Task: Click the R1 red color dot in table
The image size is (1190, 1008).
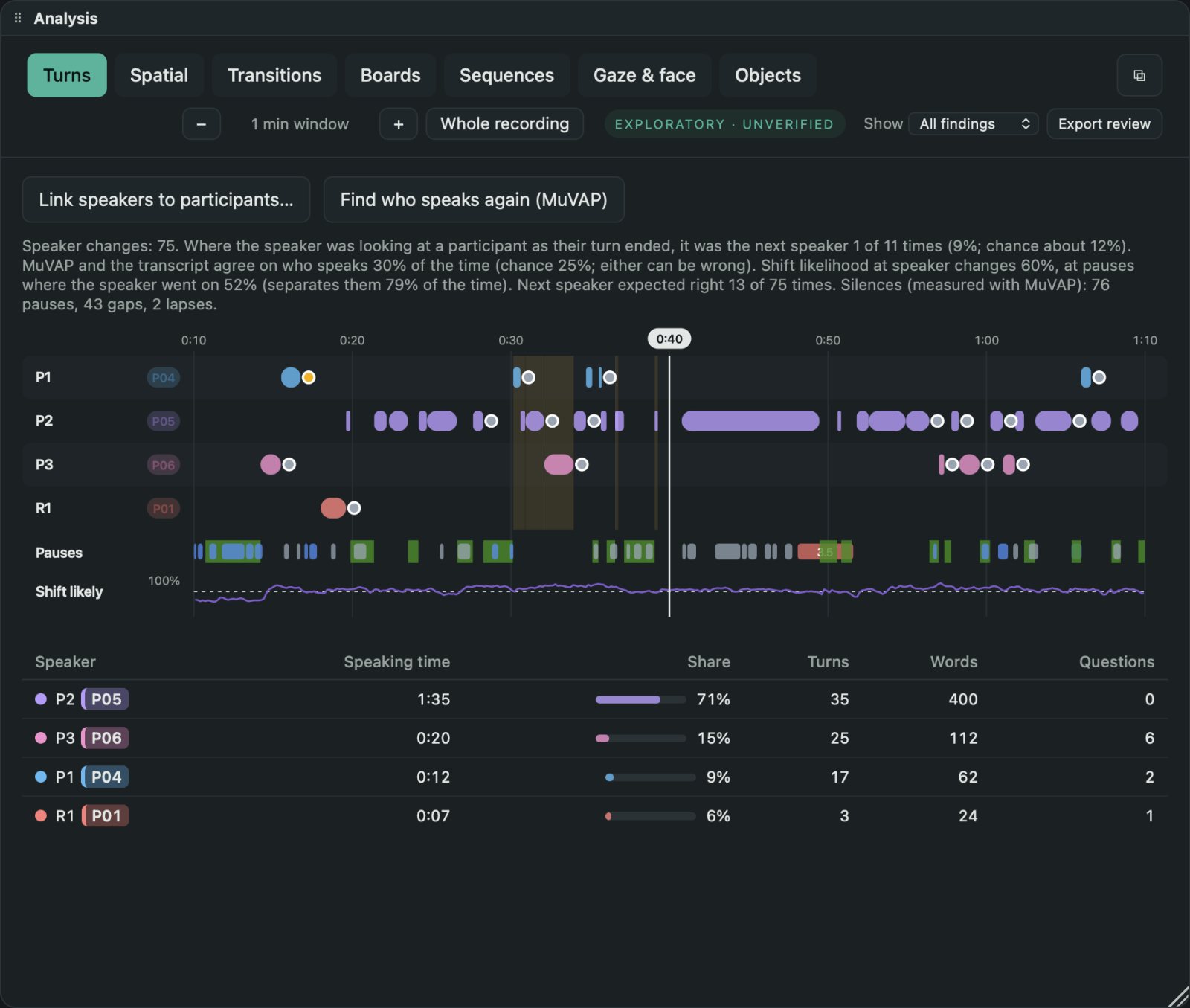Action: (x=41, y=815)
